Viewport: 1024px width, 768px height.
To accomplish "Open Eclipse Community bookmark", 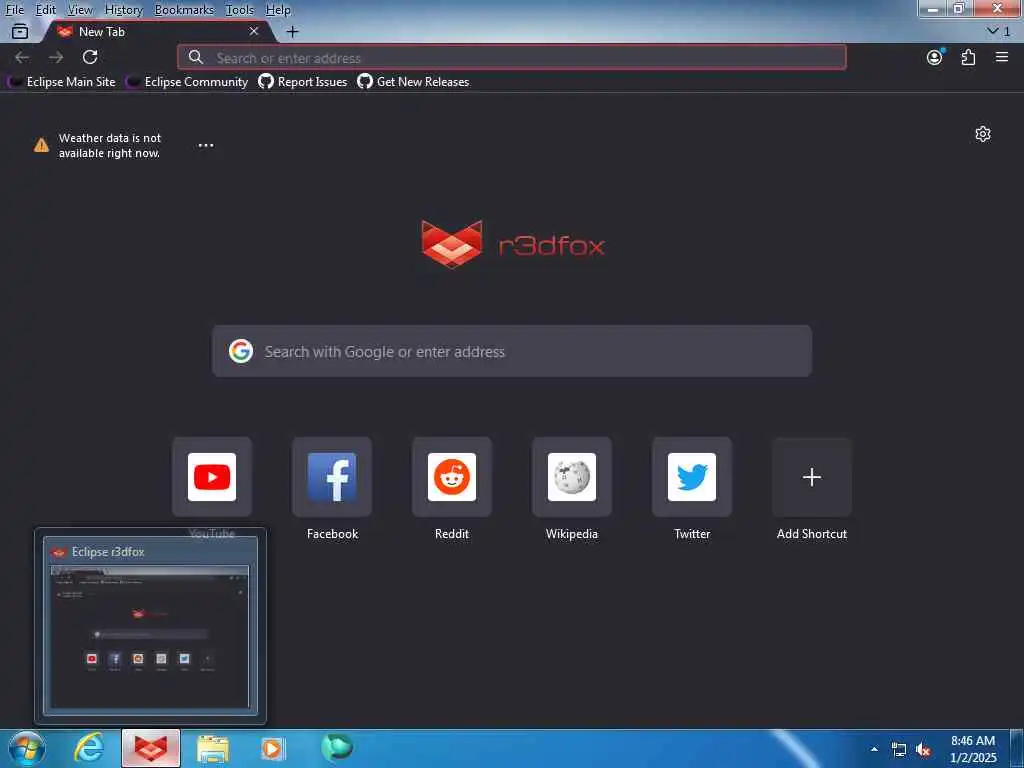I will [187, 82].
